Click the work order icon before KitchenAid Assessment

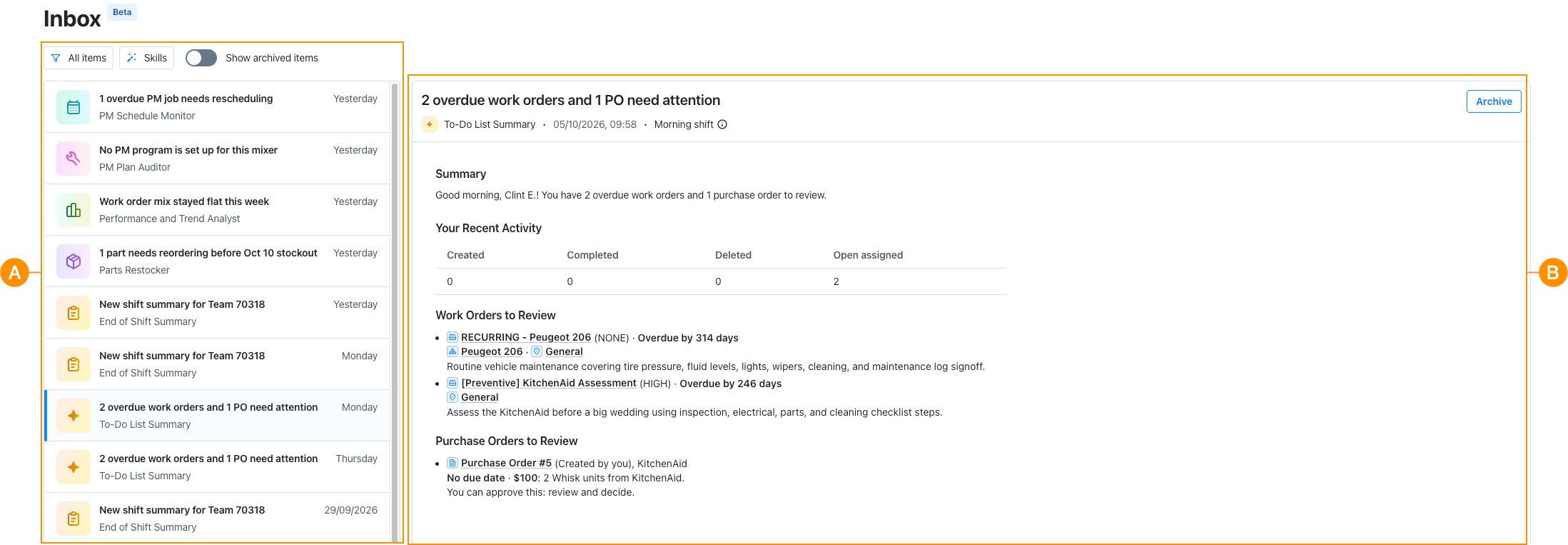point(452,383)
